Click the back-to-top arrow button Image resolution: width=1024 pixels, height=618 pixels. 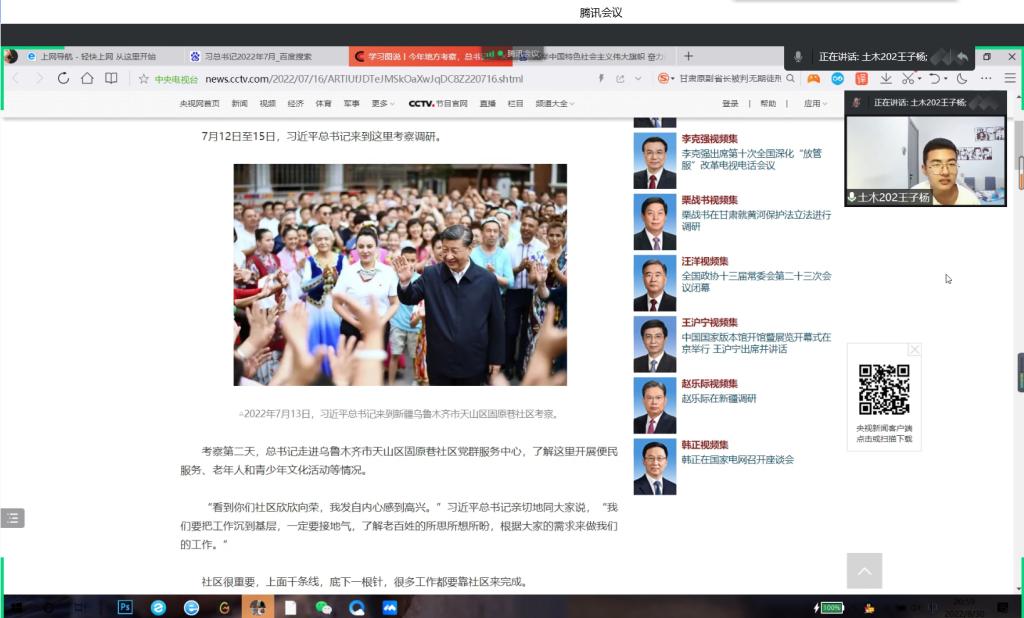[864, 571]
